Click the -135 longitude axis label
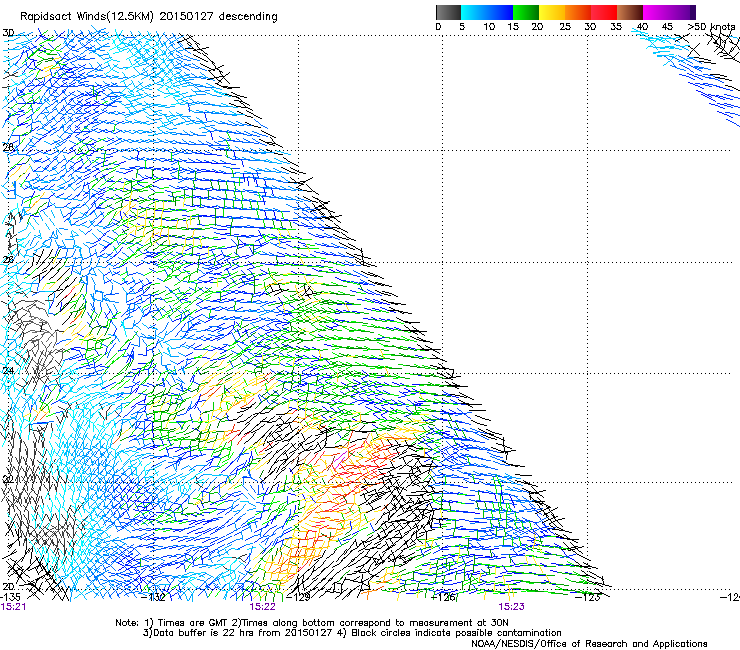The image size is (740, 650). [10, 597]
